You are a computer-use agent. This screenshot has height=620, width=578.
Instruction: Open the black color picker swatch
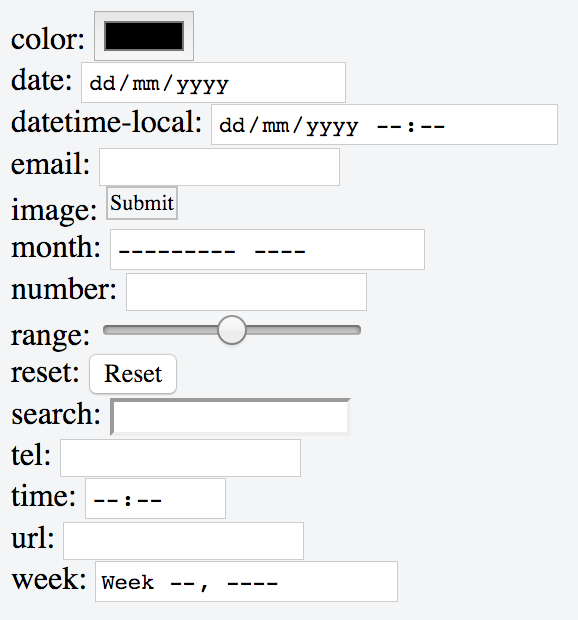pos(144,36)
